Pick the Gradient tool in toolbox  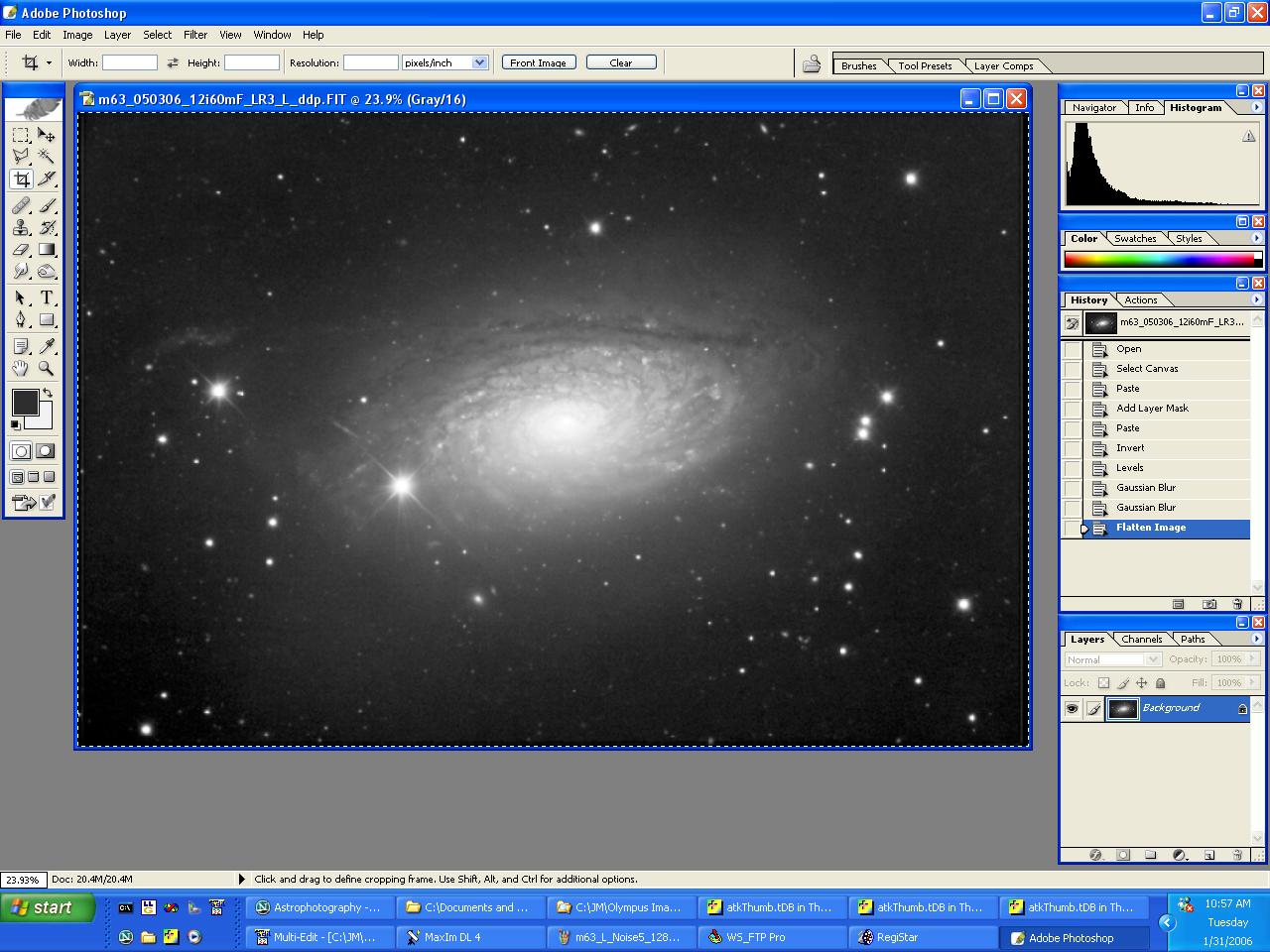(47, 250)
